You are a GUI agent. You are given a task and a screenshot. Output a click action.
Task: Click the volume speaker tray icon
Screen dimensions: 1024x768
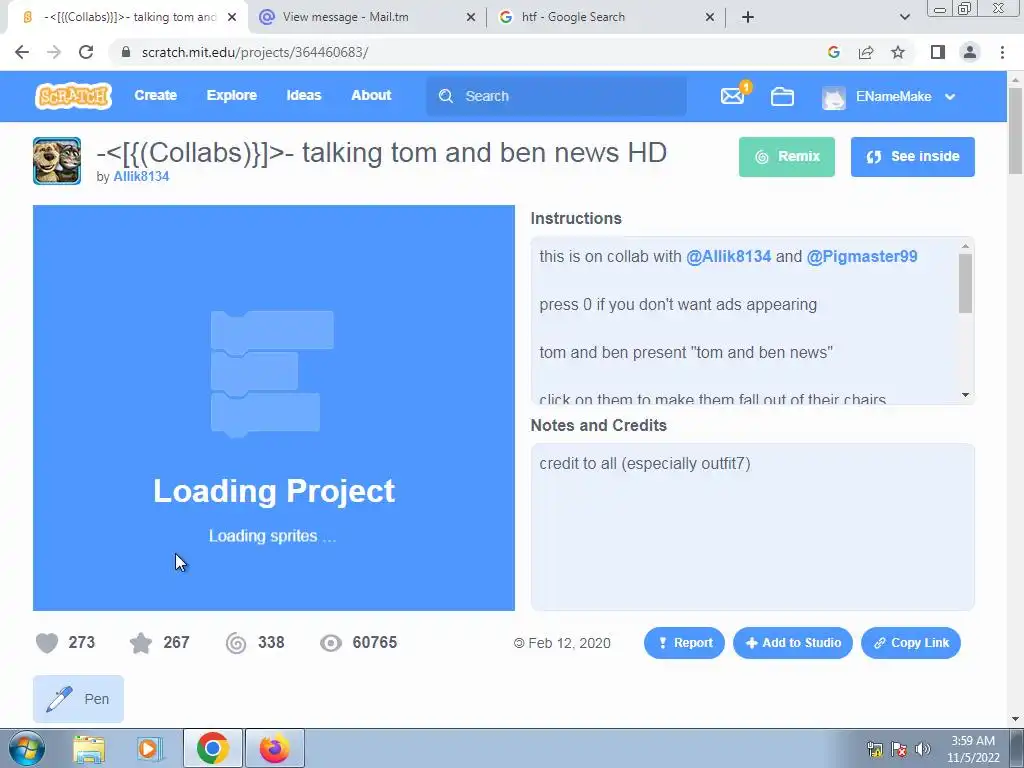[922, 749]
